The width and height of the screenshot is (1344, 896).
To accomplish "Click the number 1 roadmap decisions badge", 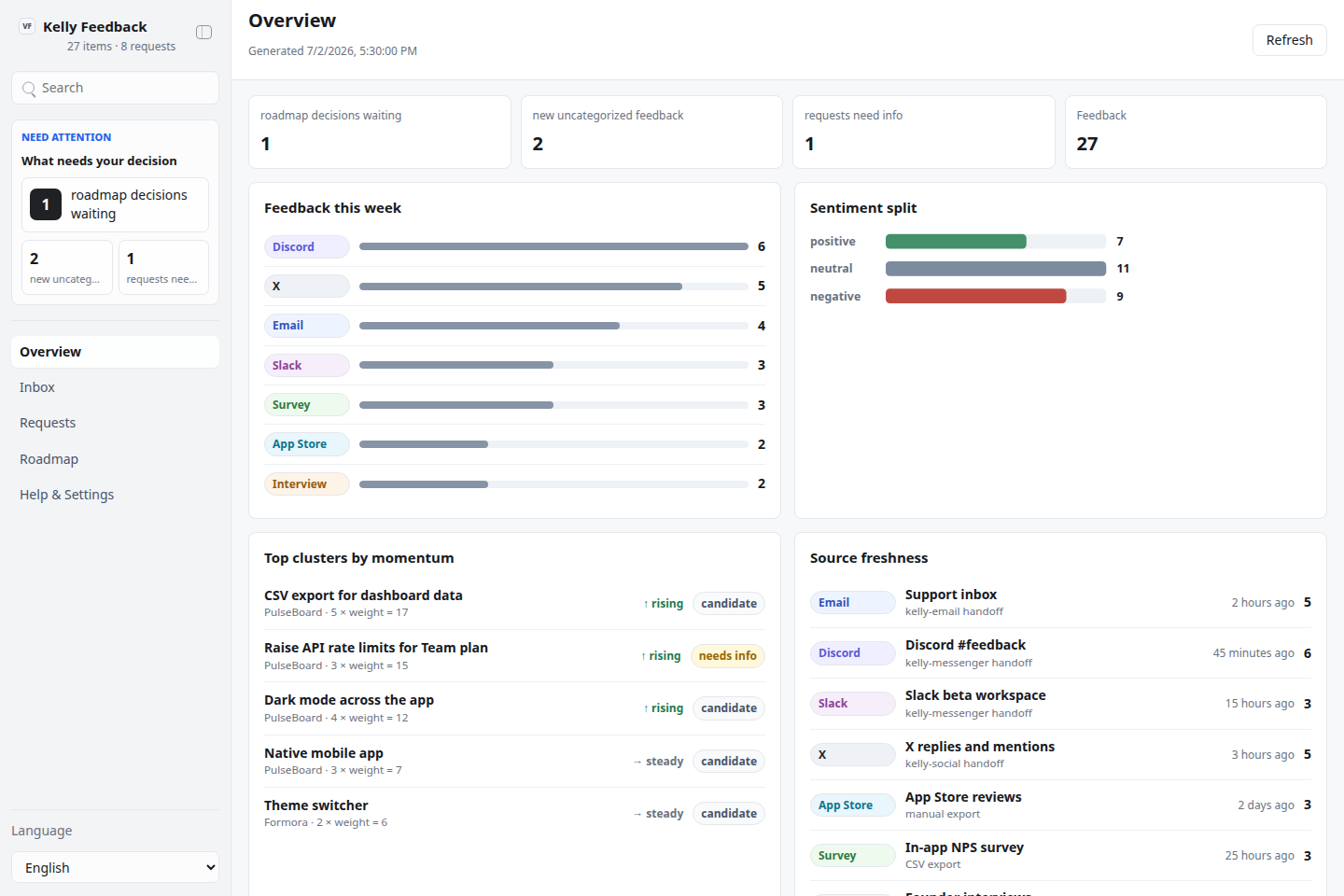I will pos(46,204).
